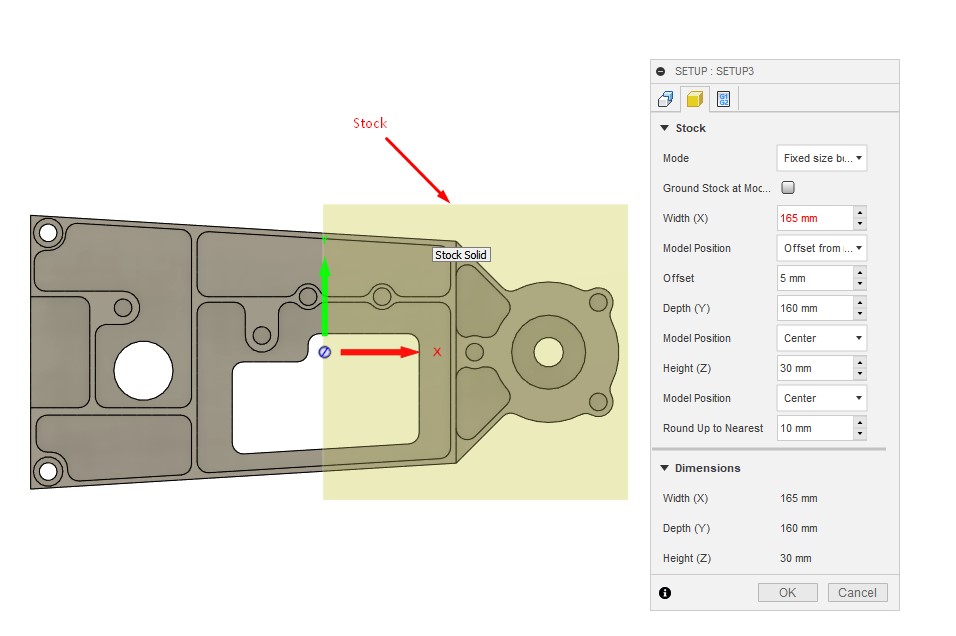Collapse the Stock section

(x=665, y=128)
